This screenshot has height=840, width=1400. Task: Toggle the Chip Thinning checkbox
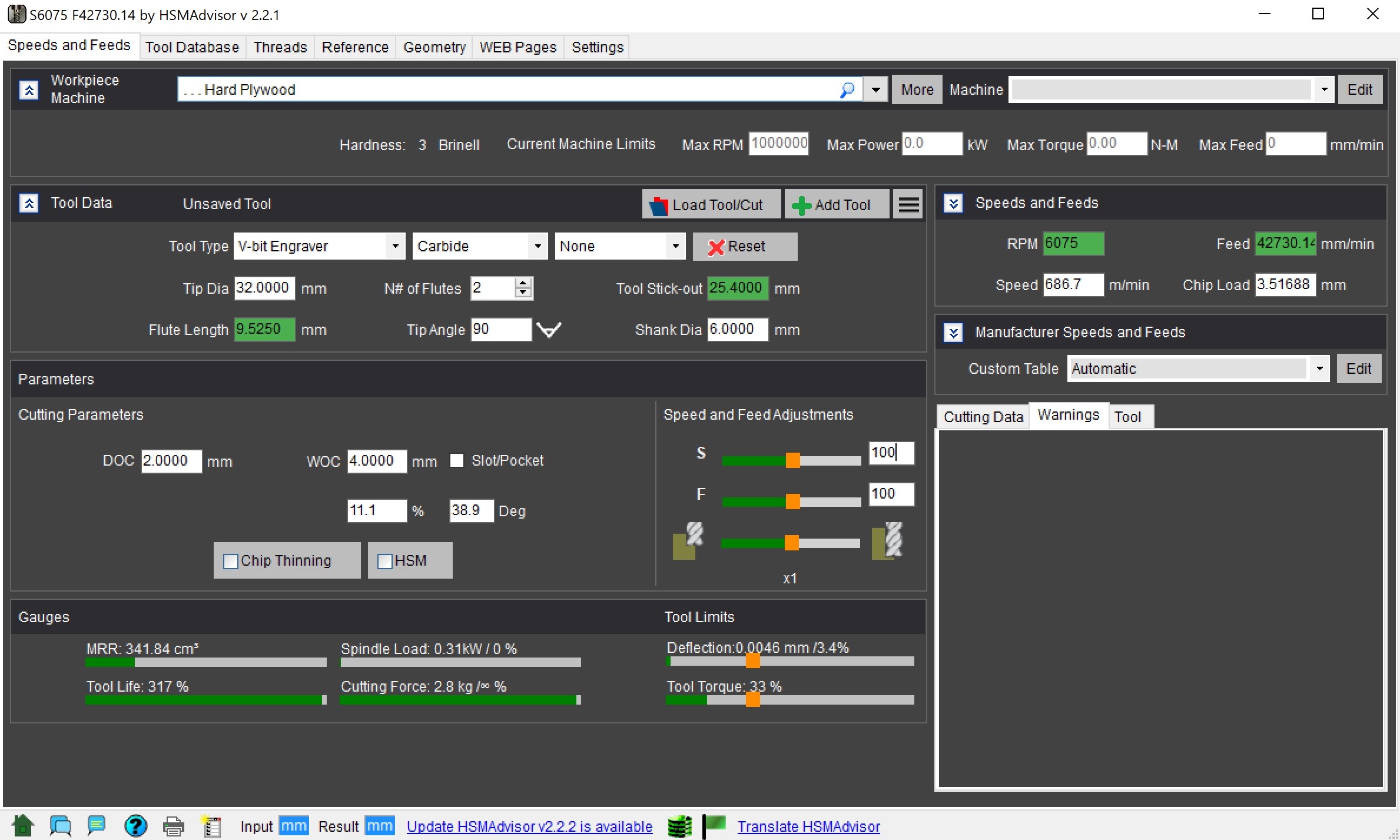tap(231, 561)
